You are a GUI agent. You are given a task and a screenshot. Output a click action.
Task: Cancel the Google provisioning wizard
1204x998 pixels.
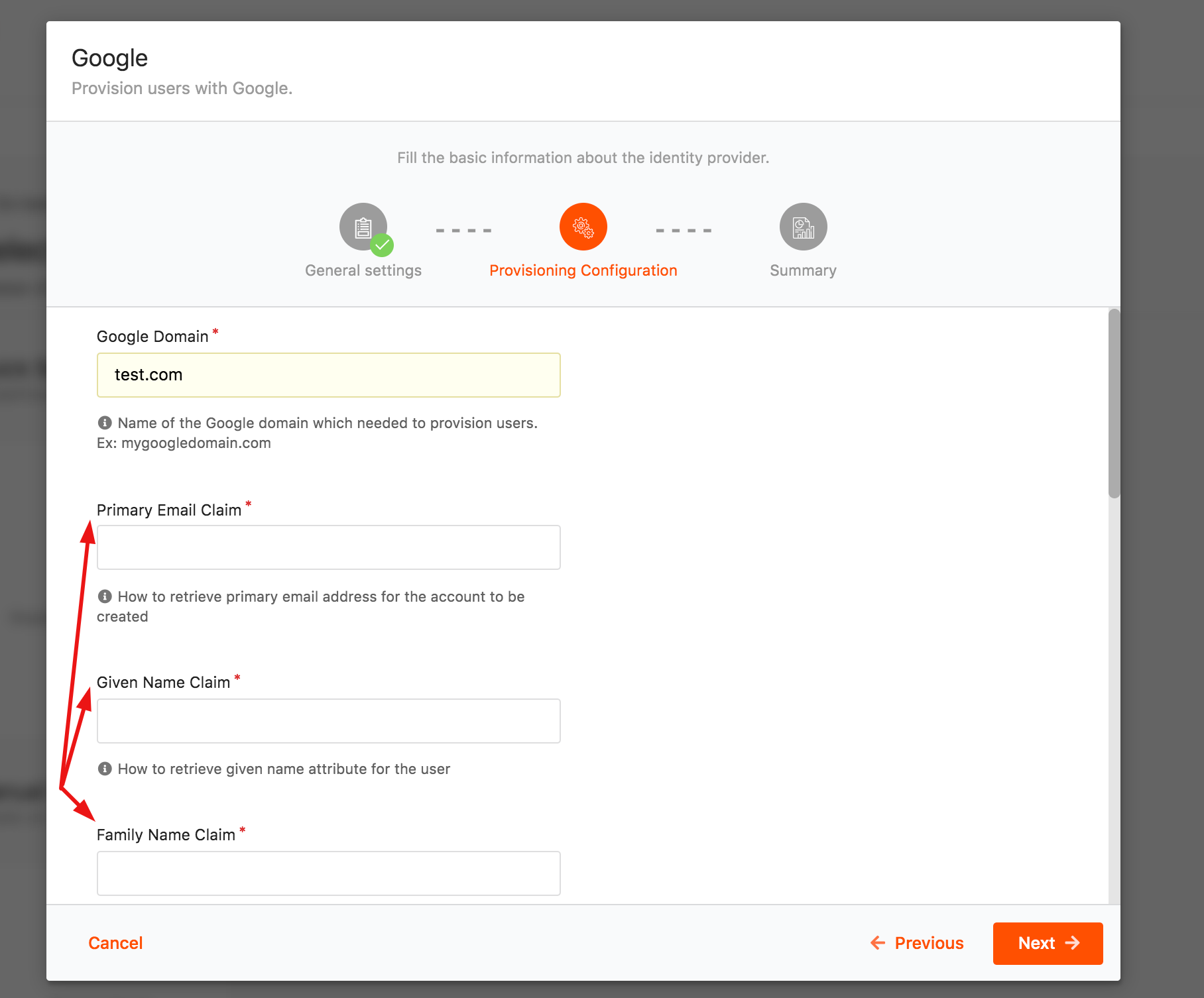pyautogui.click(x=115, y=943)
